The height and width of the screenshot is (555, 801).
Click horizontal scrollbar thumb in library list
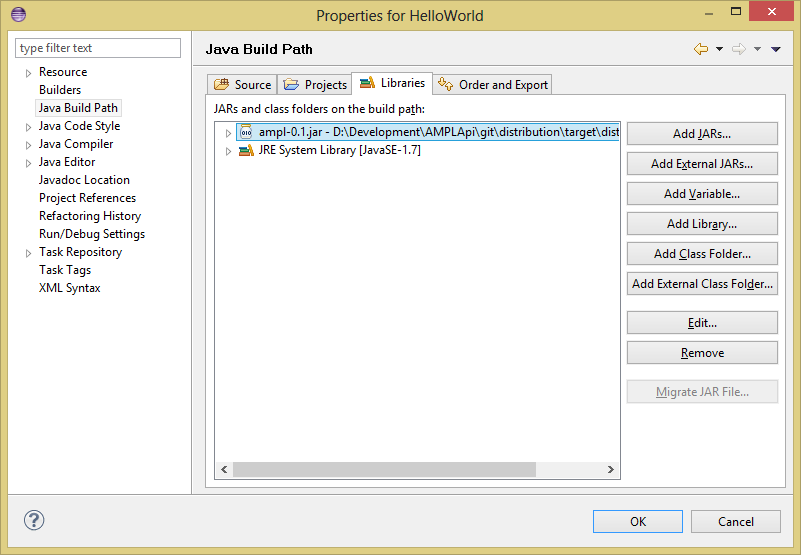(384, 469)
